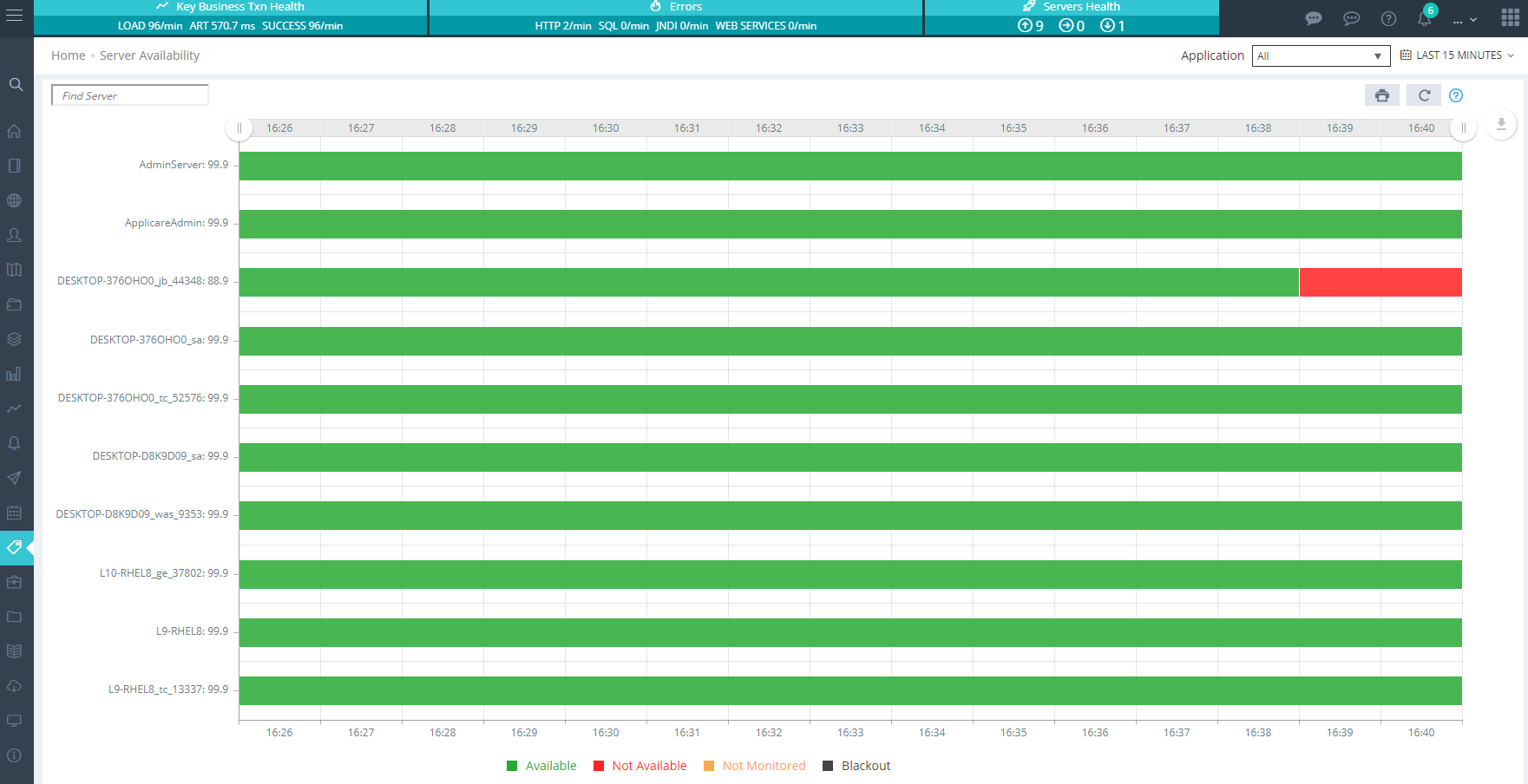Open the apps grid icon
The height and width of the screenshot is (784, 1528).
(1510, 18)
